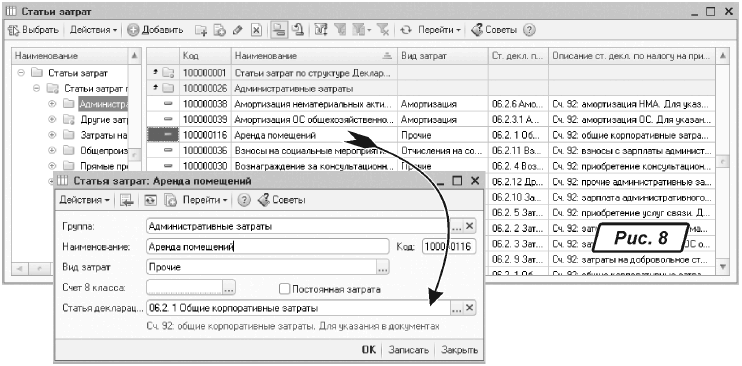
Task: Click the Записать button
Action: [x=408, y=350]
